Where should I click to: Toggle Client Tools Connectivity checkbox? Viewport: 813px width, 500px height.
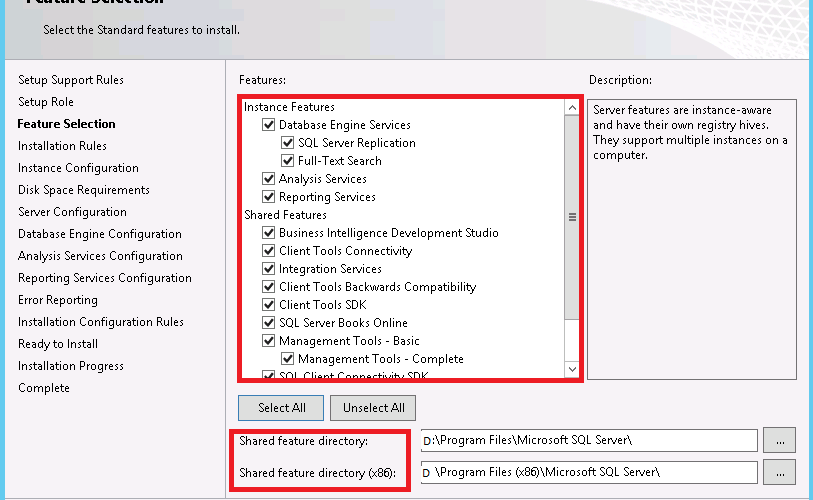(x=269, y=251)
